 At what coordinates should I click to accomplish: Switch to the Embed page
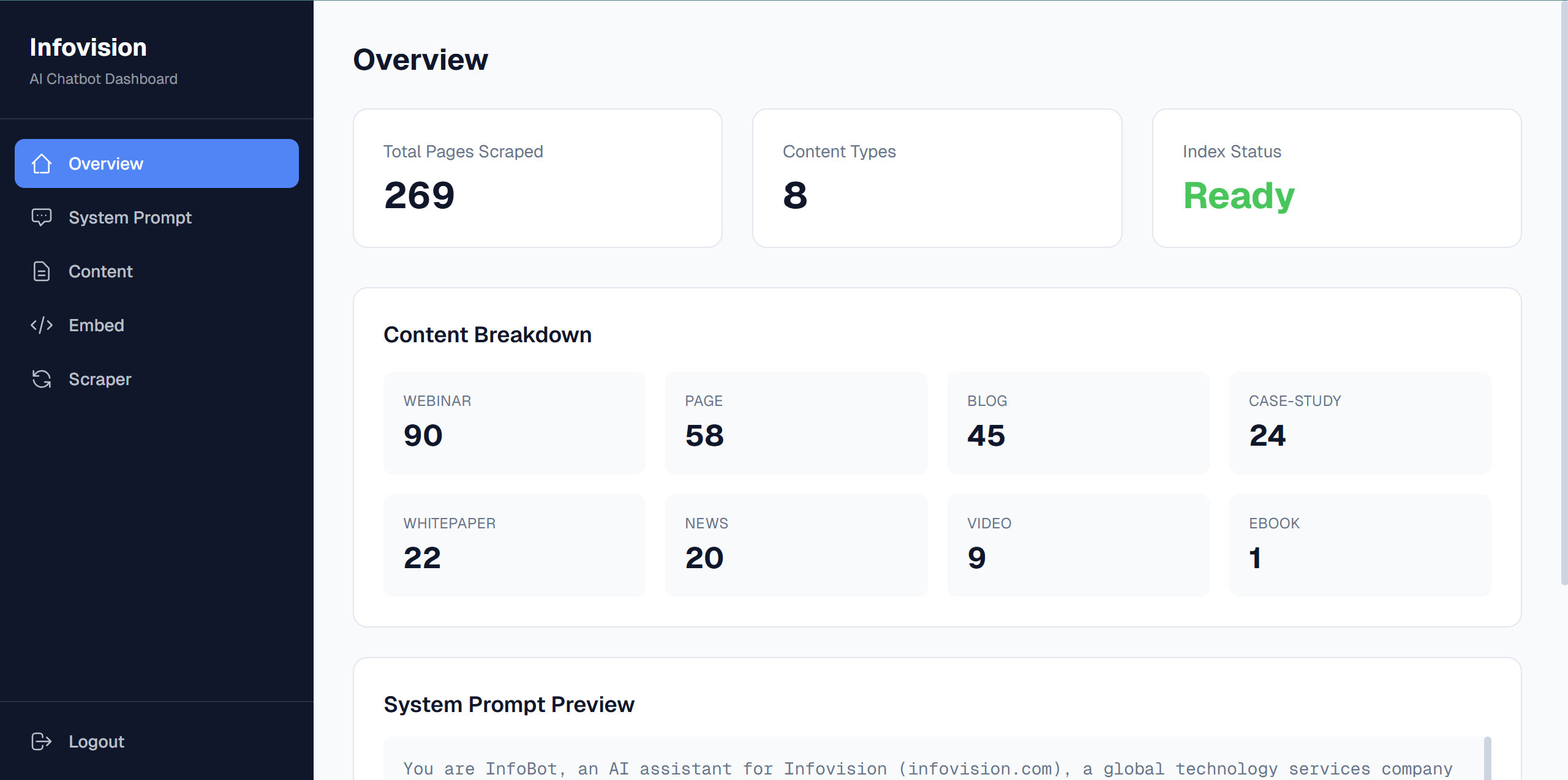[x=96, y=325]
